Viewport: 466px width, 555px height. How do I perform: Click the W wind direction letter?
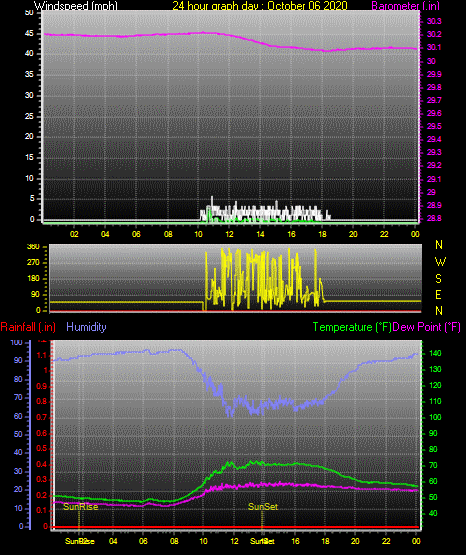coord(440,262)
